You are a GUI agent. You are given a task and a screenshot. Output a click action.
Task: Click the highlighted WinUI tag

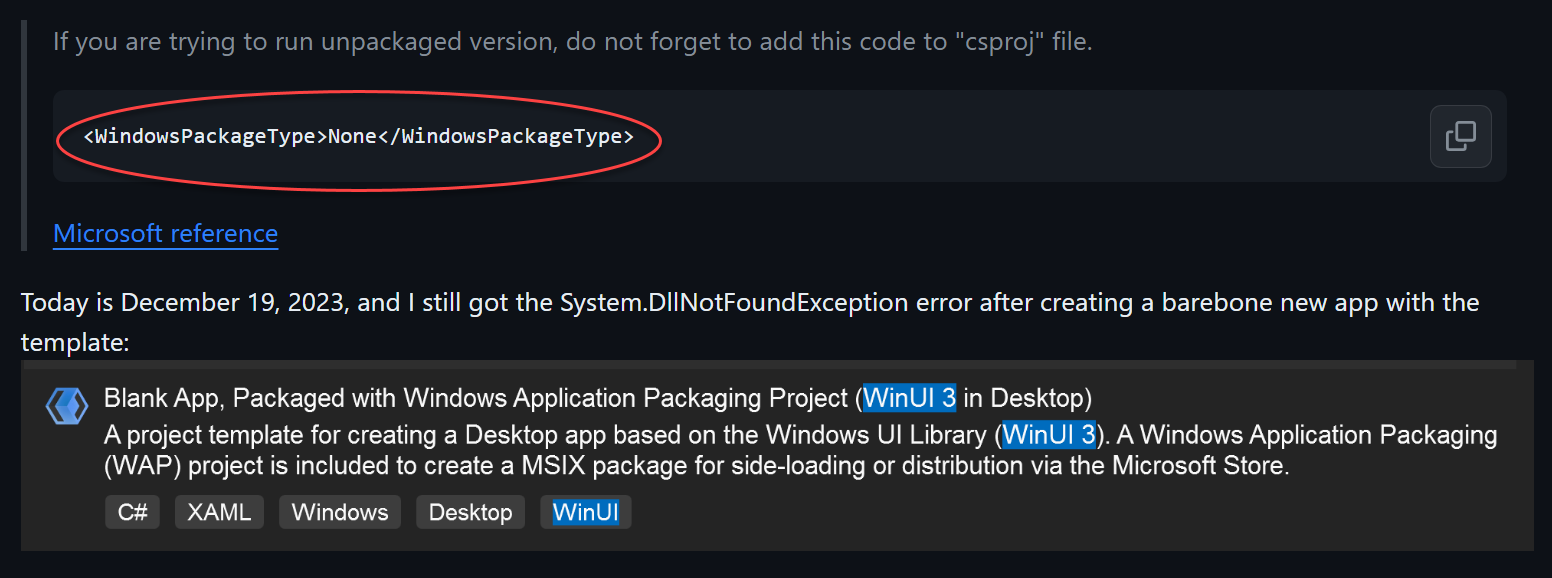coord(585,511)
